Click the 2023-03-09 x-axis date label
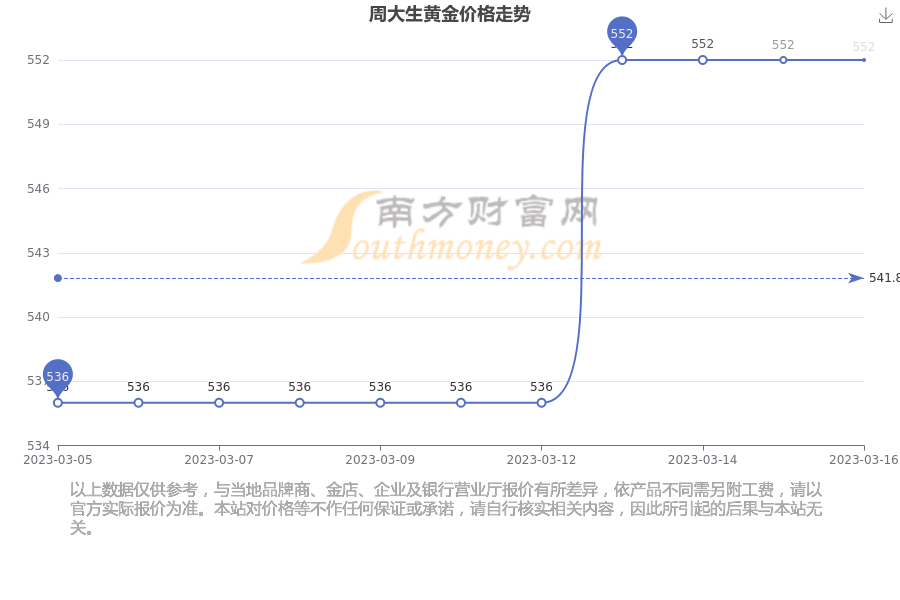Viewport: 900px width, 600px height. (380, 460)
